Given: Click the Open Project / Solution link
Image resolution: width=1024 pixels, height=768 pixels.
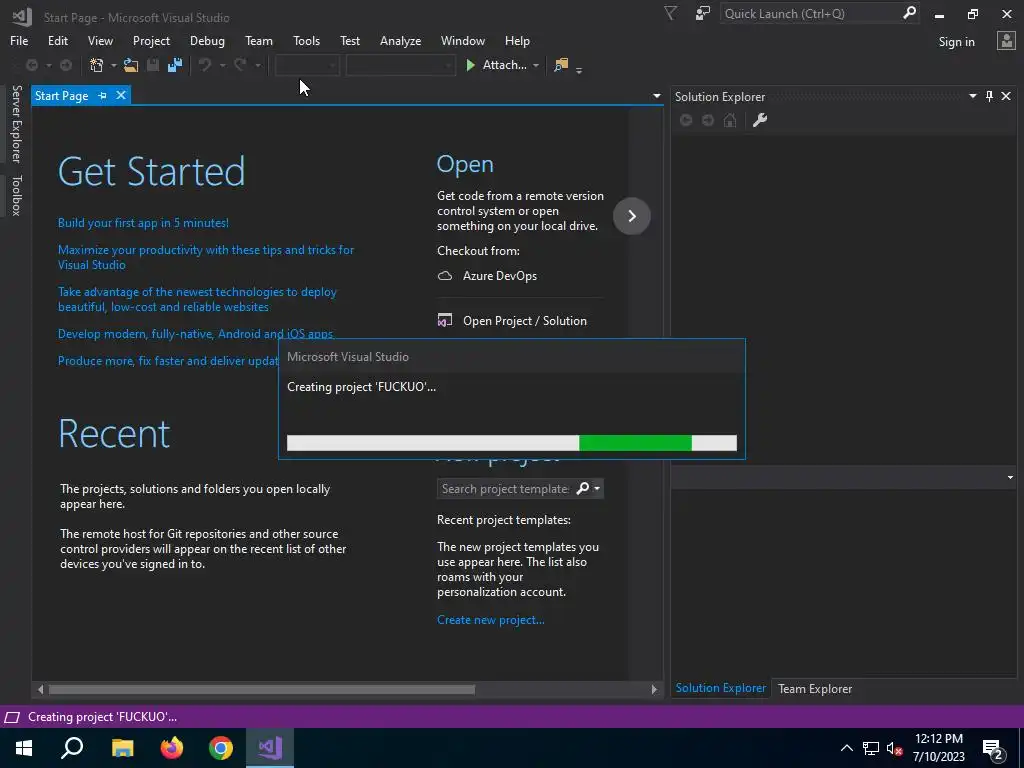Looking at the screenshot, I should coord(524,321).
